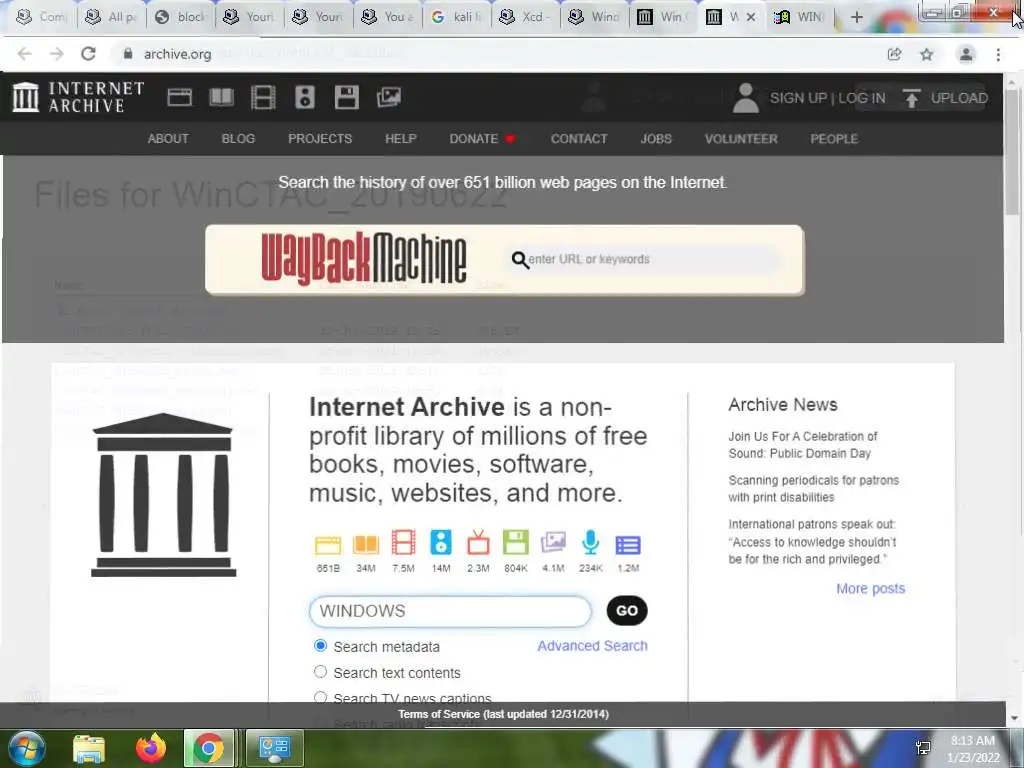The width and height of the screenshot is (1024, 768).
Task: Open the PEOPLE menu item
Action: (x=834, y=138)
